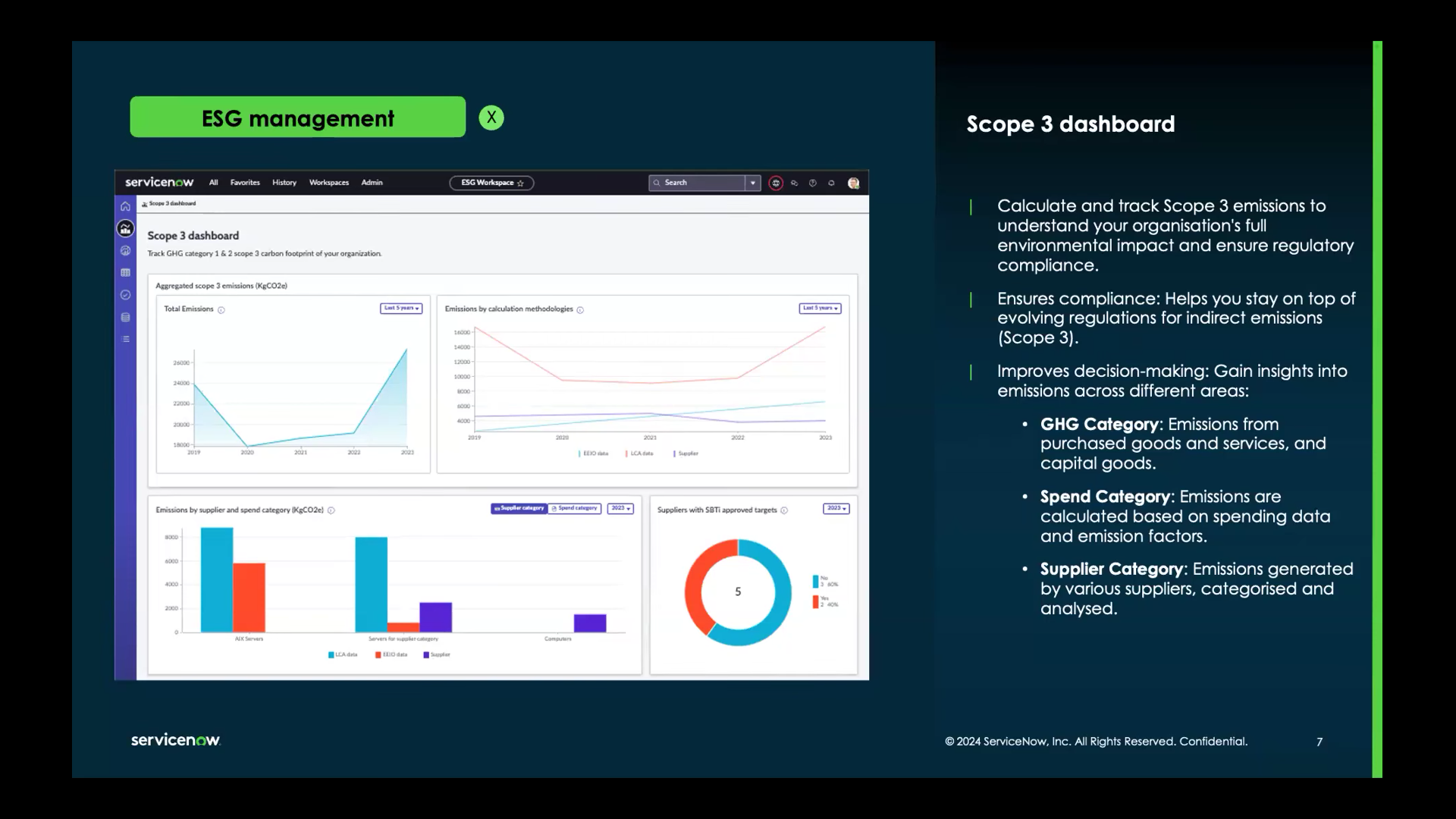The height and width of the screenshot is (819, 1456).
Task: Click the Scope 3 dashboard breadcrumb icon
Action: (x=144, y=204)
